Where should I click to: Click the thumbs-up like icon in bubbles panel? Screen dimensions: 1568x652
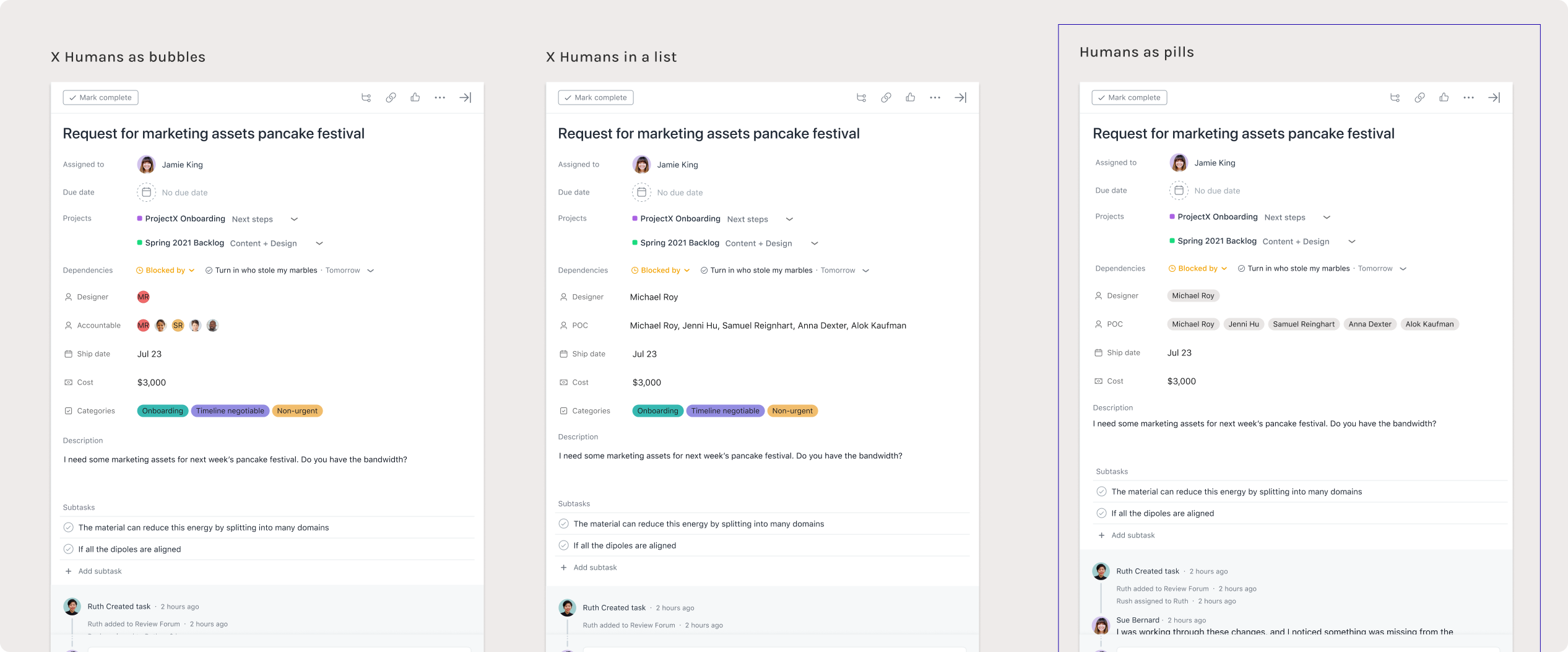pos(415,97)
